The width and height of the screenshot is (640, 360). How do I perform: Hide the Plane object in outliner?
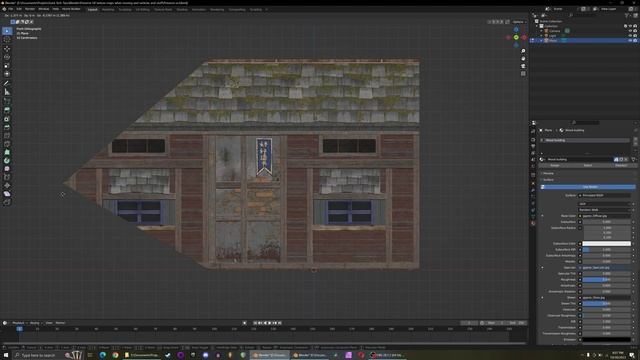click(x=630, y=40)
